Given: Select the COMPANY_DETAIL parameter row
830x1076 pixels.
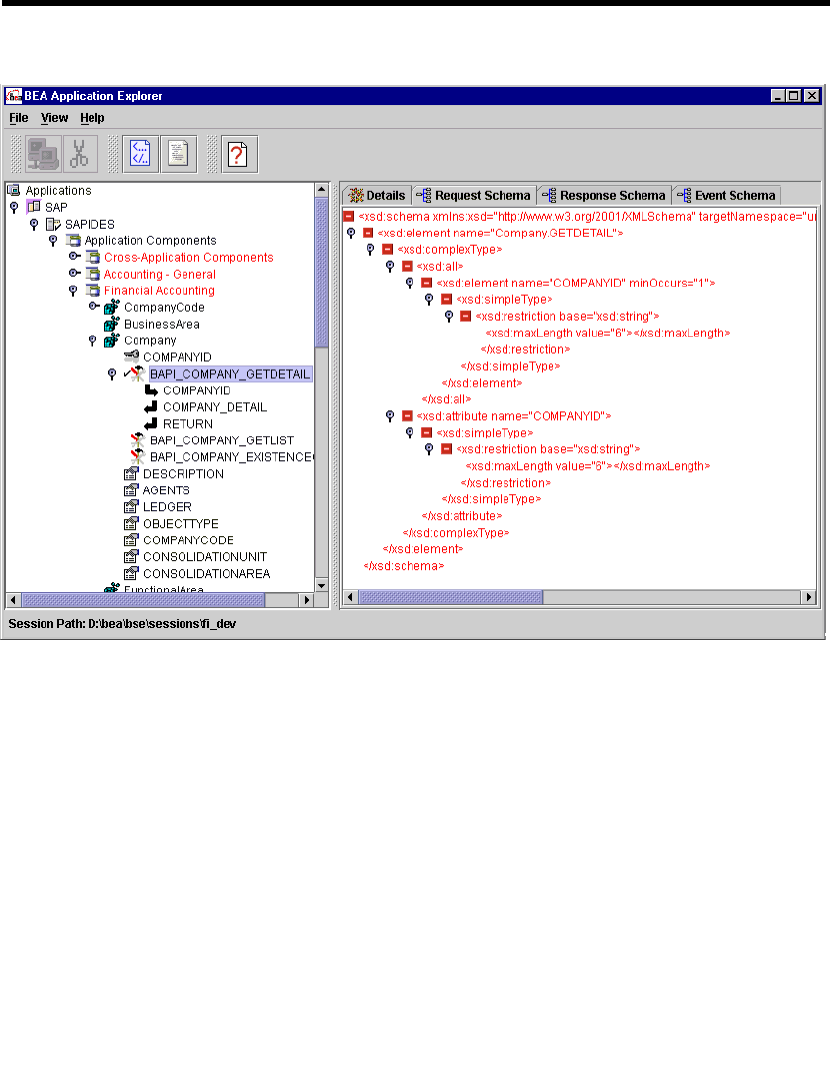Looking at the screenshot, I should [x=215, y=407].
